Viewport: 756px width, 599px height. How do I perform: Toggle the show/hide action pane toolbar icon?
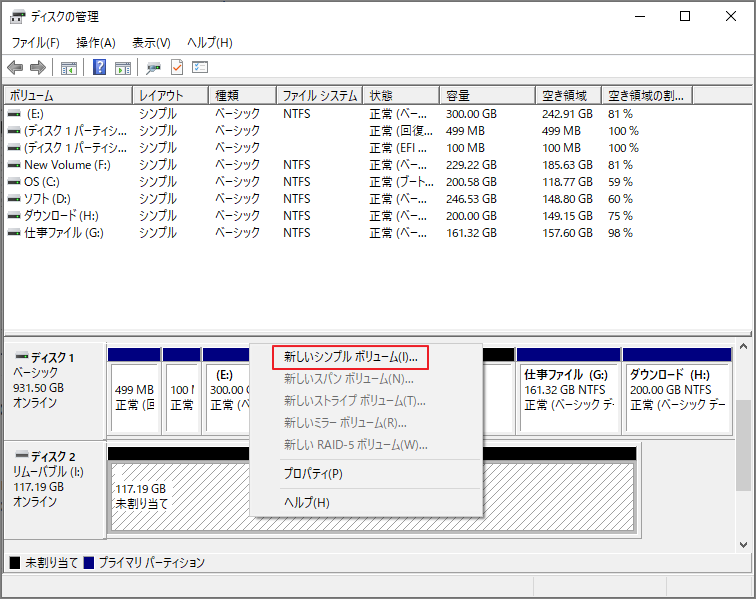coord(123,68)
